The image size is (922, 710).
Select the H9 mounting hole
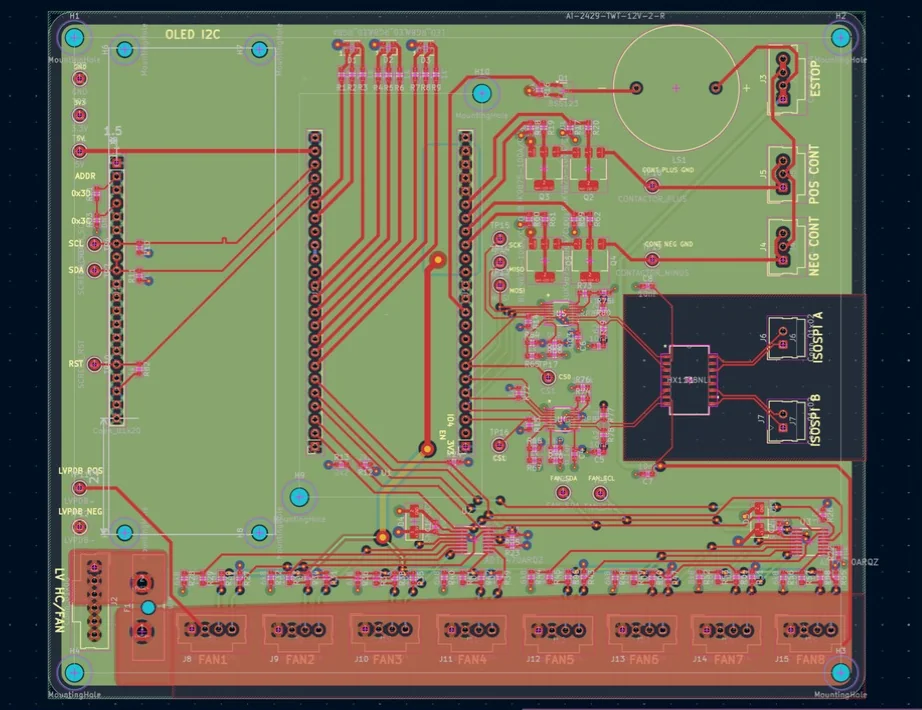[x=299, y=497]
